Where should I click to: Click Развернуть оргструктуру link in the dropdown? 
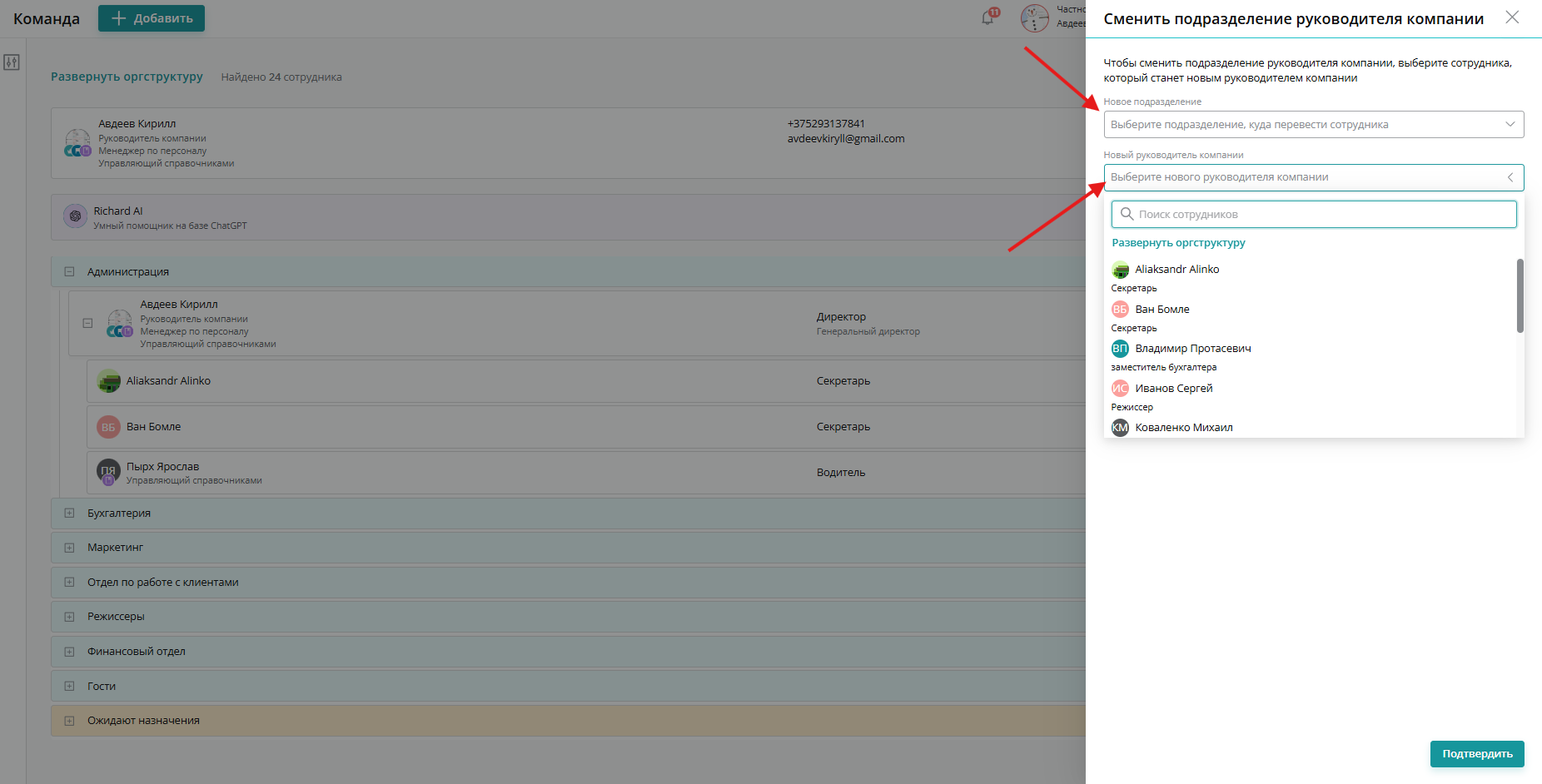1178,243
